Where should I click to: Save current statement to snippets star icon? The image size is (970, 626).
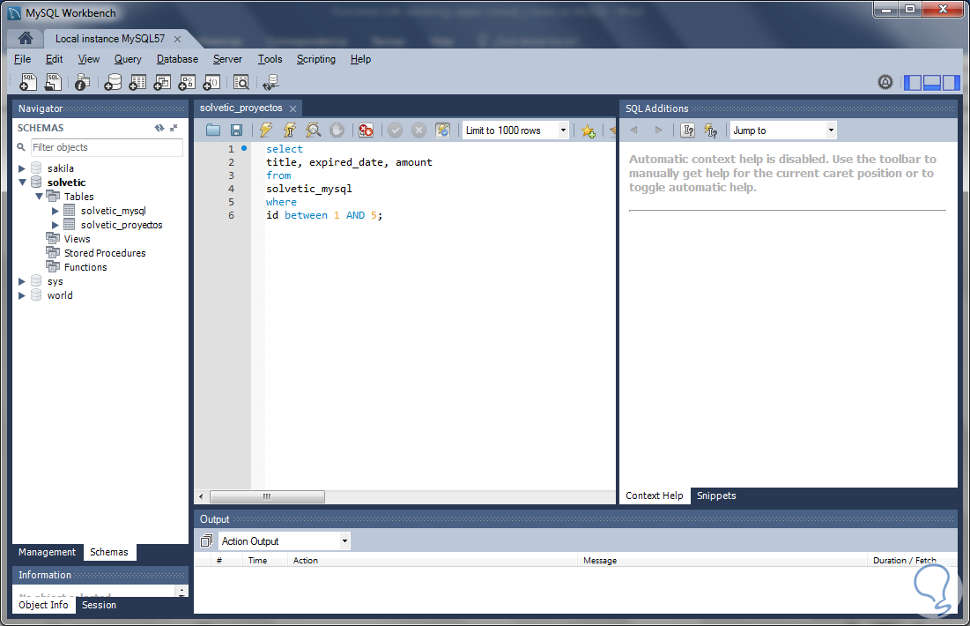(588, 131)
